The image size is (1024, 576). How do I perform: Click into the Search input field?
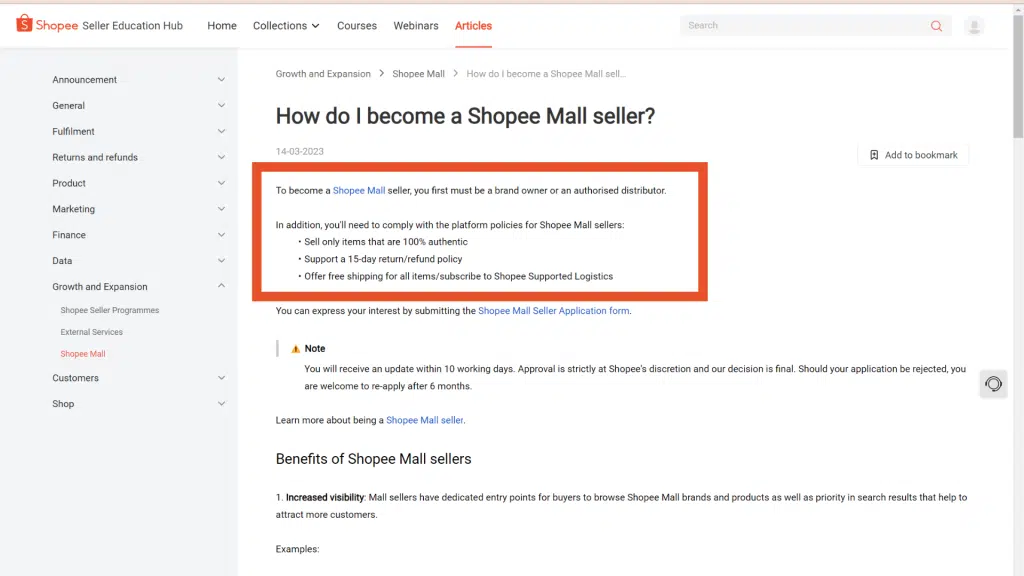(x=800, y=26)
